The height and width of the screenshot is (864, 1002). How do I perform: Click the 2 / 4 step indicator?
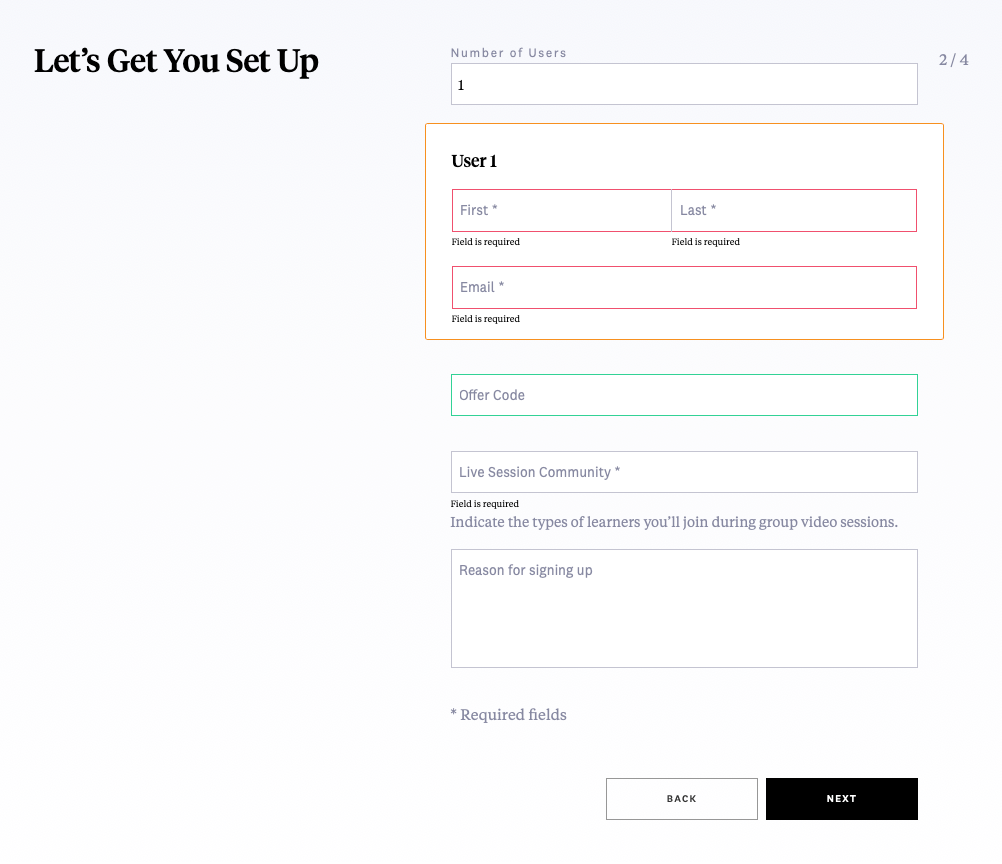coord(953,60)
